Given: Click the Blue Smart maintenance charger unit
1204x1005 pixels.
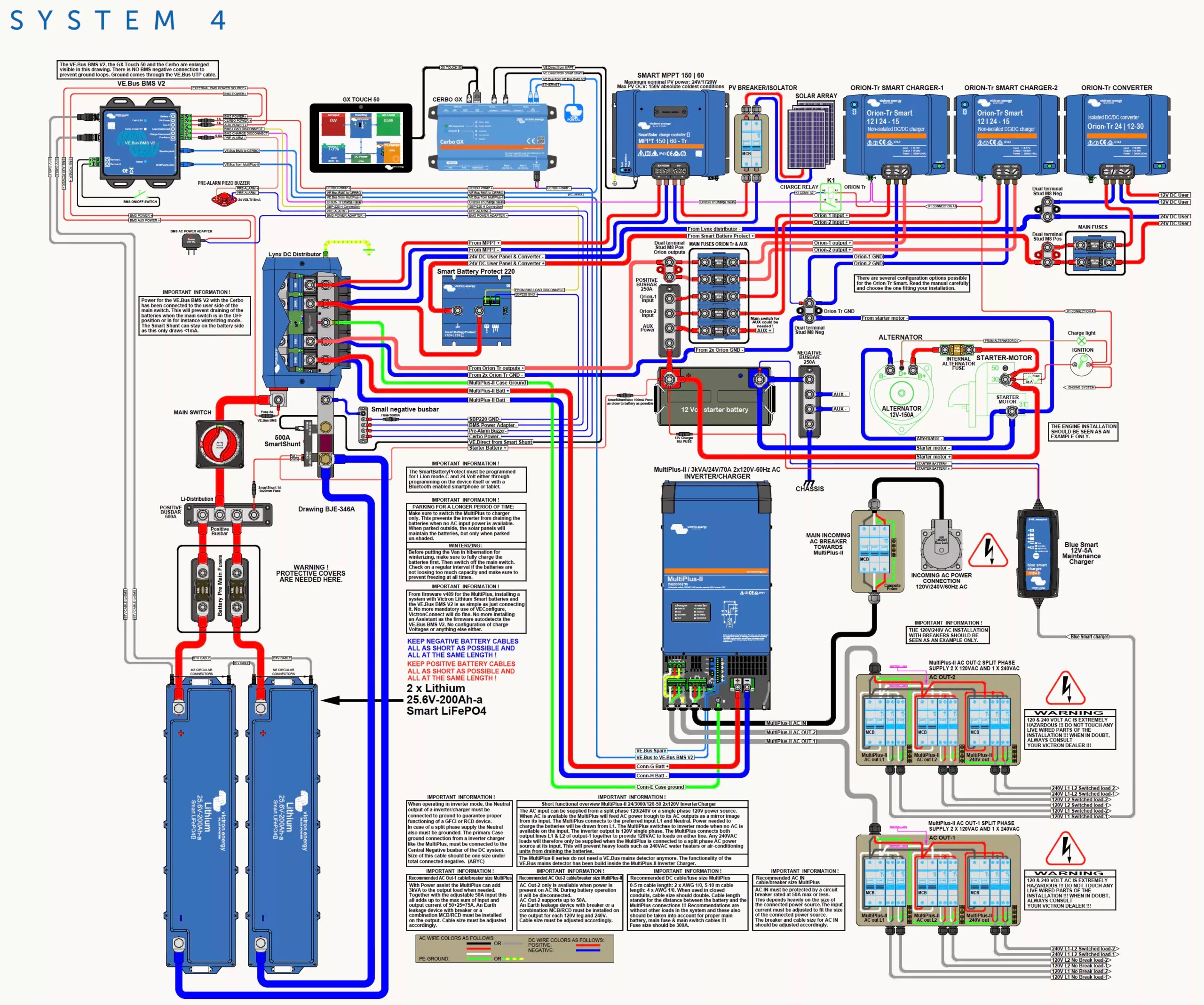Looking at the screenshot, I should pos(1037,552).
